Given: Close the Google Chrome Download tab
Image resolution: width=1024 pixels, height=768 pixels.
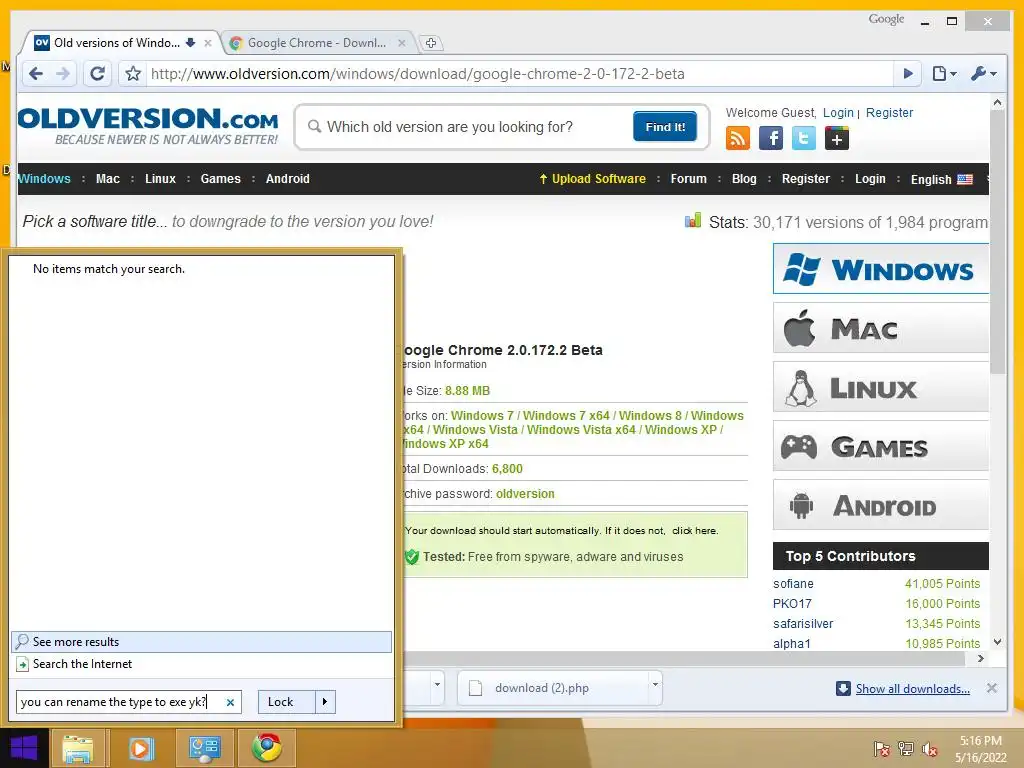Looking at the screenshot, I should pyautogui.click(x=402, y=43).
